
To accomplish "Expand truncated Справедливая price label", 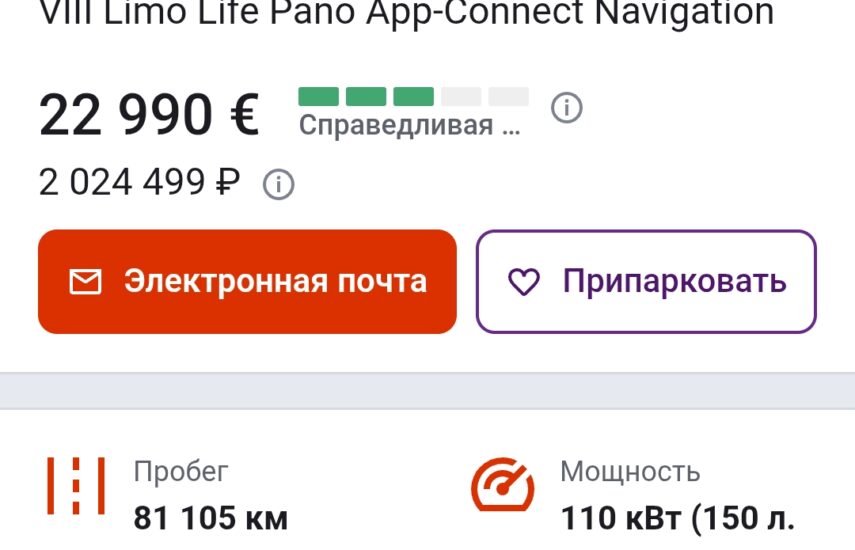I will 410,125.
